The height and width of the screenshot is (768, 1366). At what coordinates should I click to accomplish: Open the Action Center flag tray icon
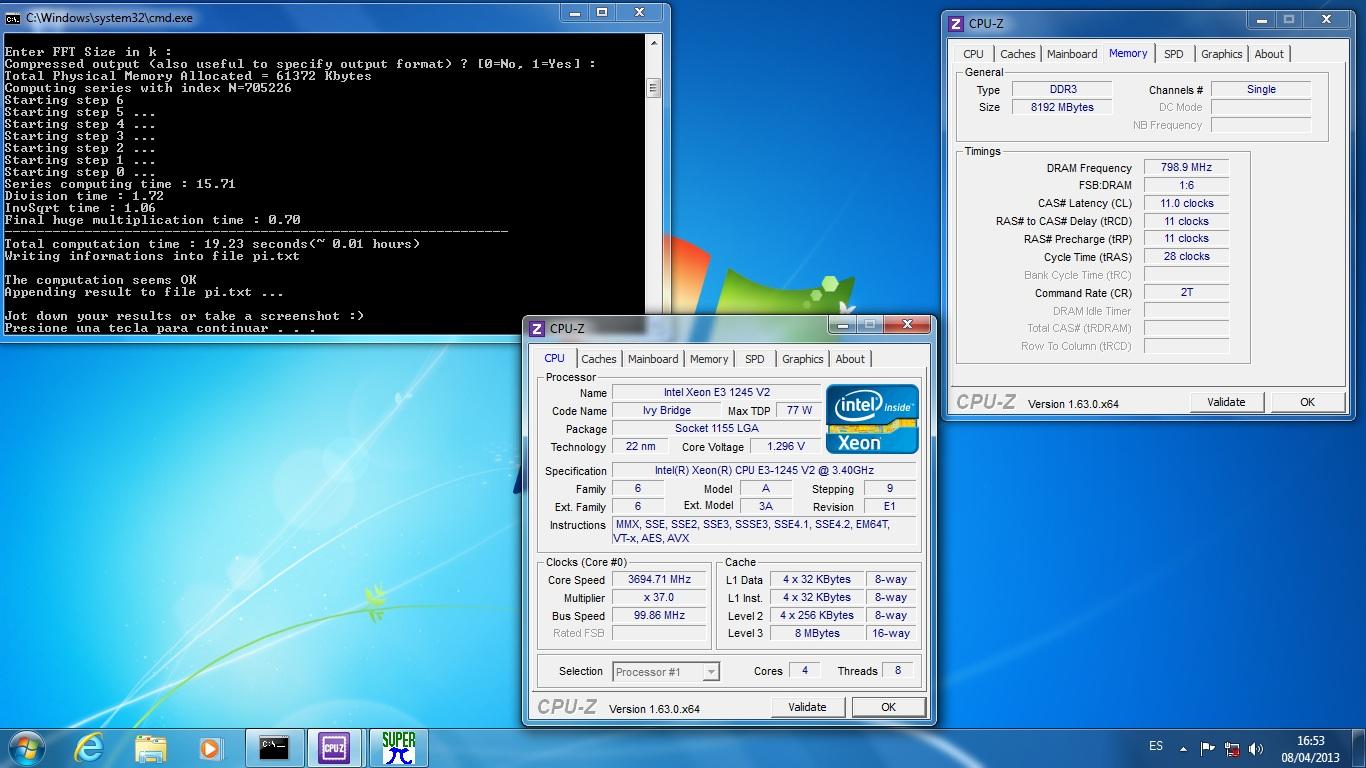(1208, 748)
